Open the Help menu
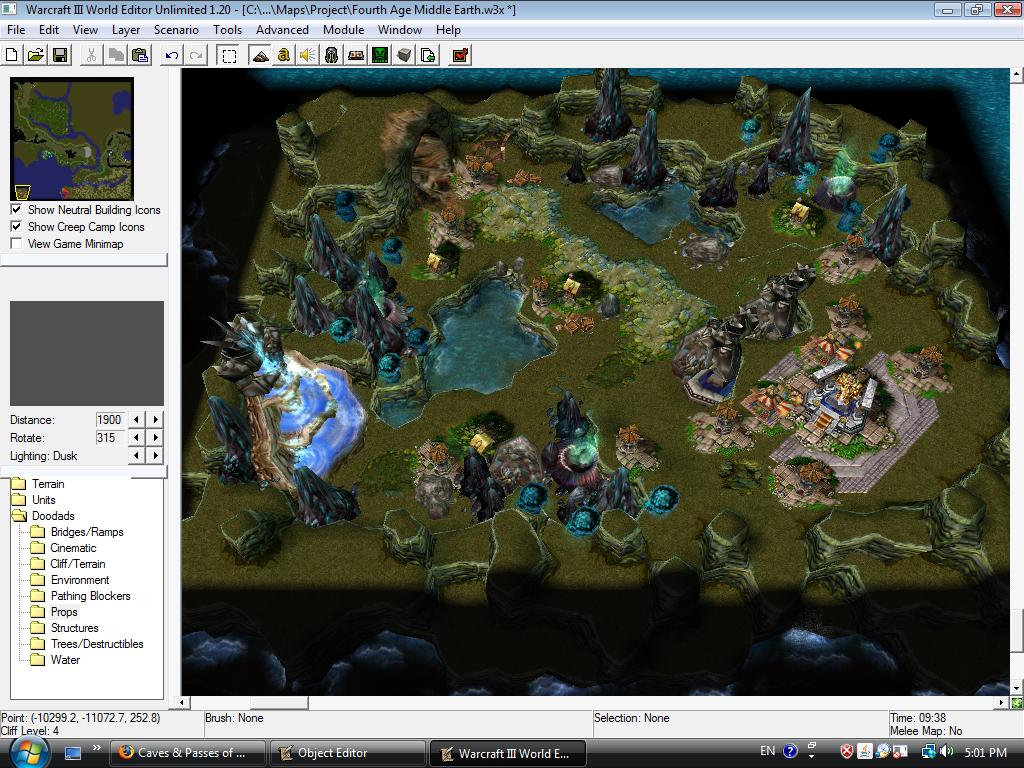Image resolution: width=1024 pixels, height=768 pixels. [448, 30]
